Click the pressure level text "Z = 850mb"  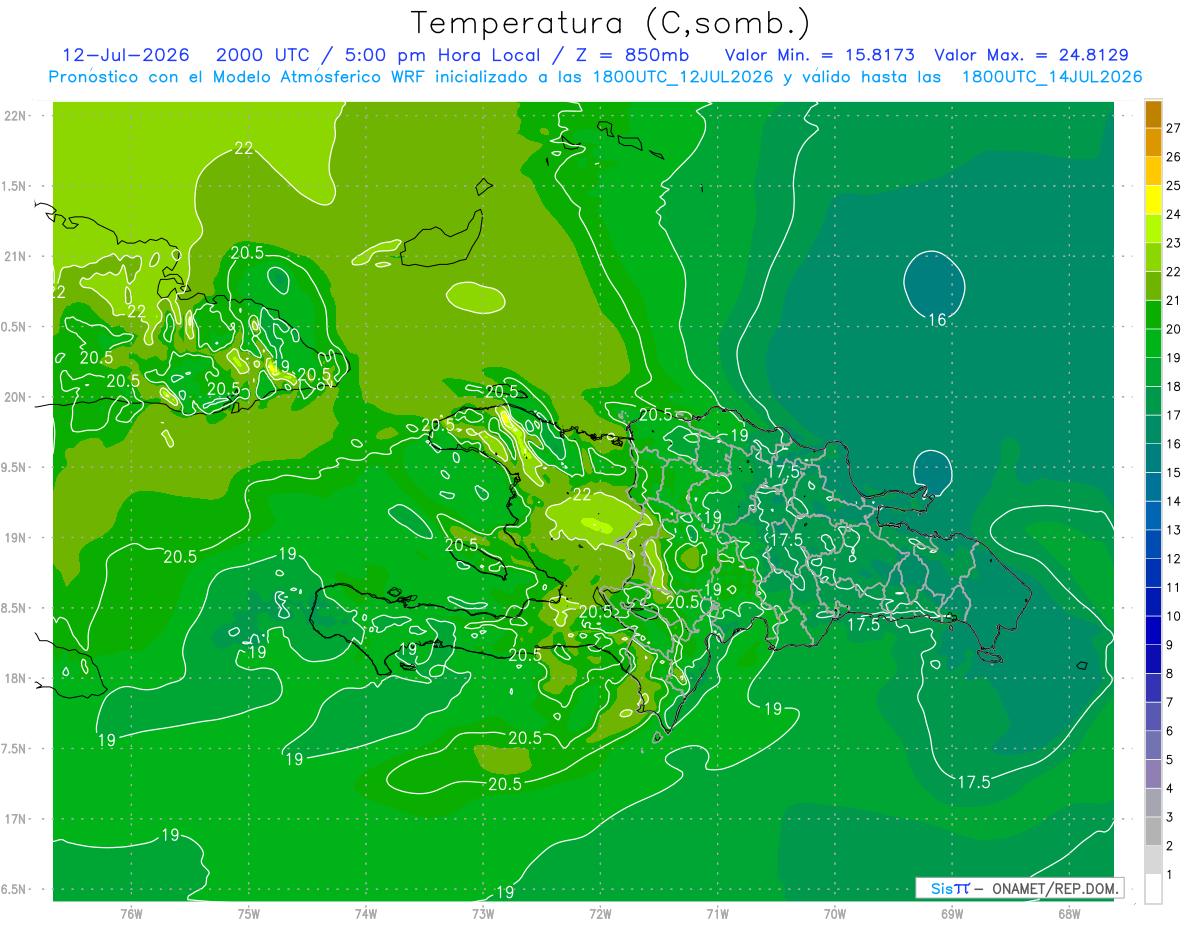pos(633,55)
